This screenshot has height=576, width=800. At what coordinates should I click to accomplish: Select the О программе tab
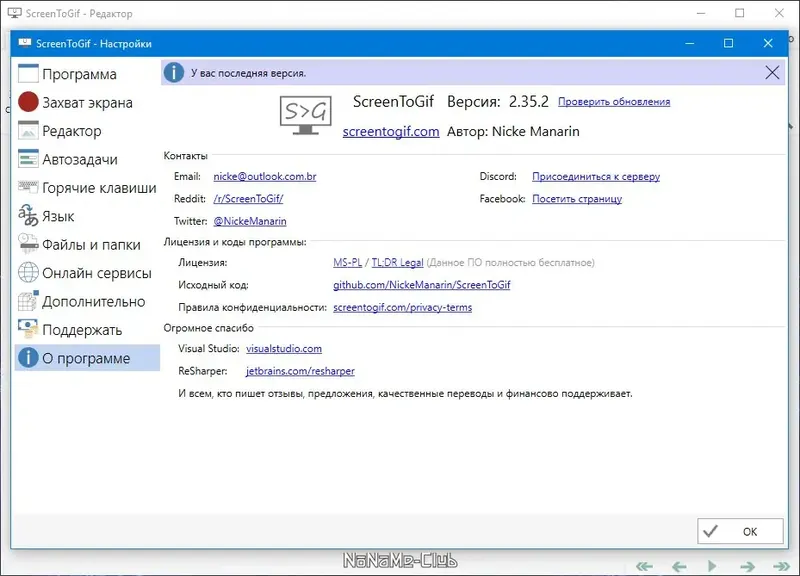pyautogui.click(x=87, y=358)
